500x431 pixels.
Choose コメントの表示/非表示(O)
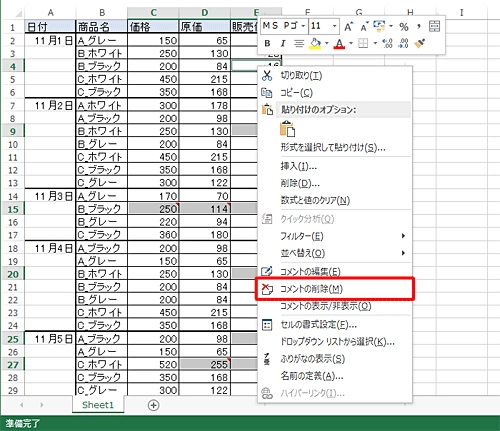click(x=335, y=306)
